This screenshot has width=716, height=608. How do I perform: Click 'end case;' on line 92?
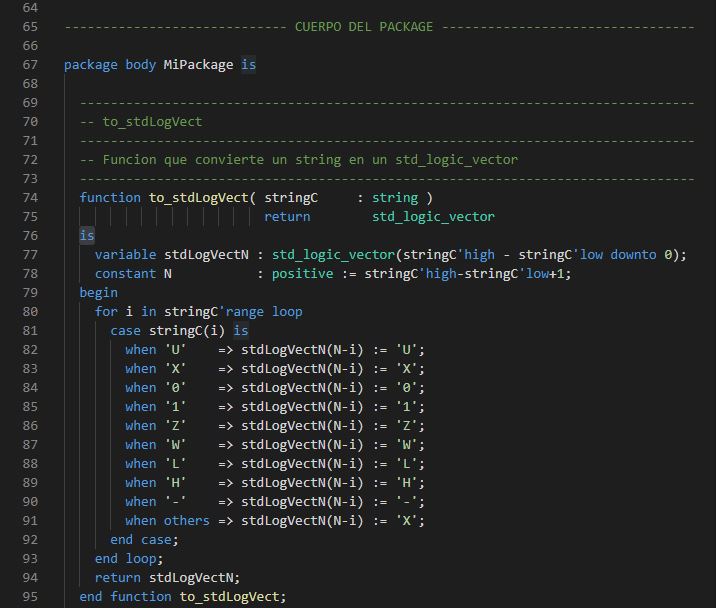pyautogui.click(x=144, y=540)
